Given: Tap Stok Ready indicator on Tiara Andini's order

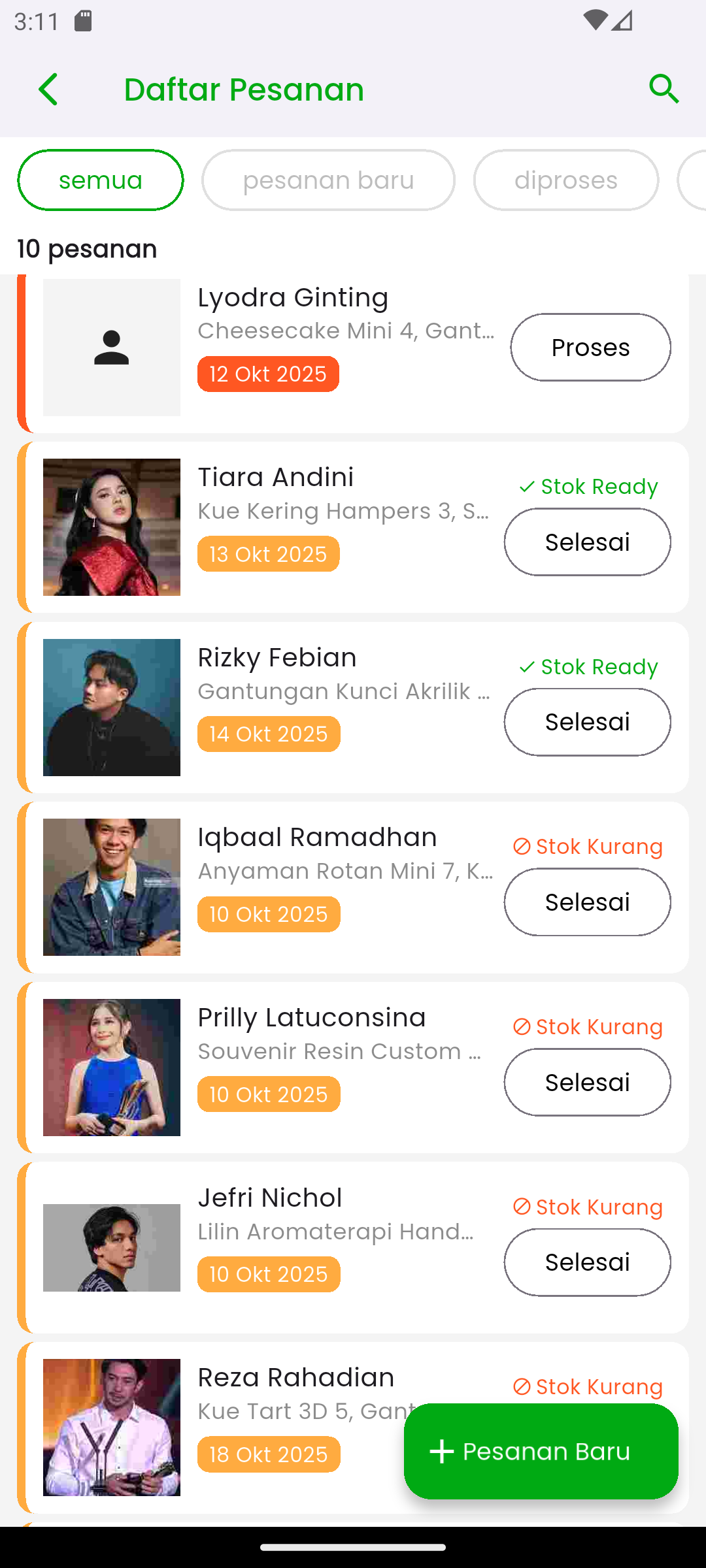Looking at the screenshot, I should click(588, 487).
